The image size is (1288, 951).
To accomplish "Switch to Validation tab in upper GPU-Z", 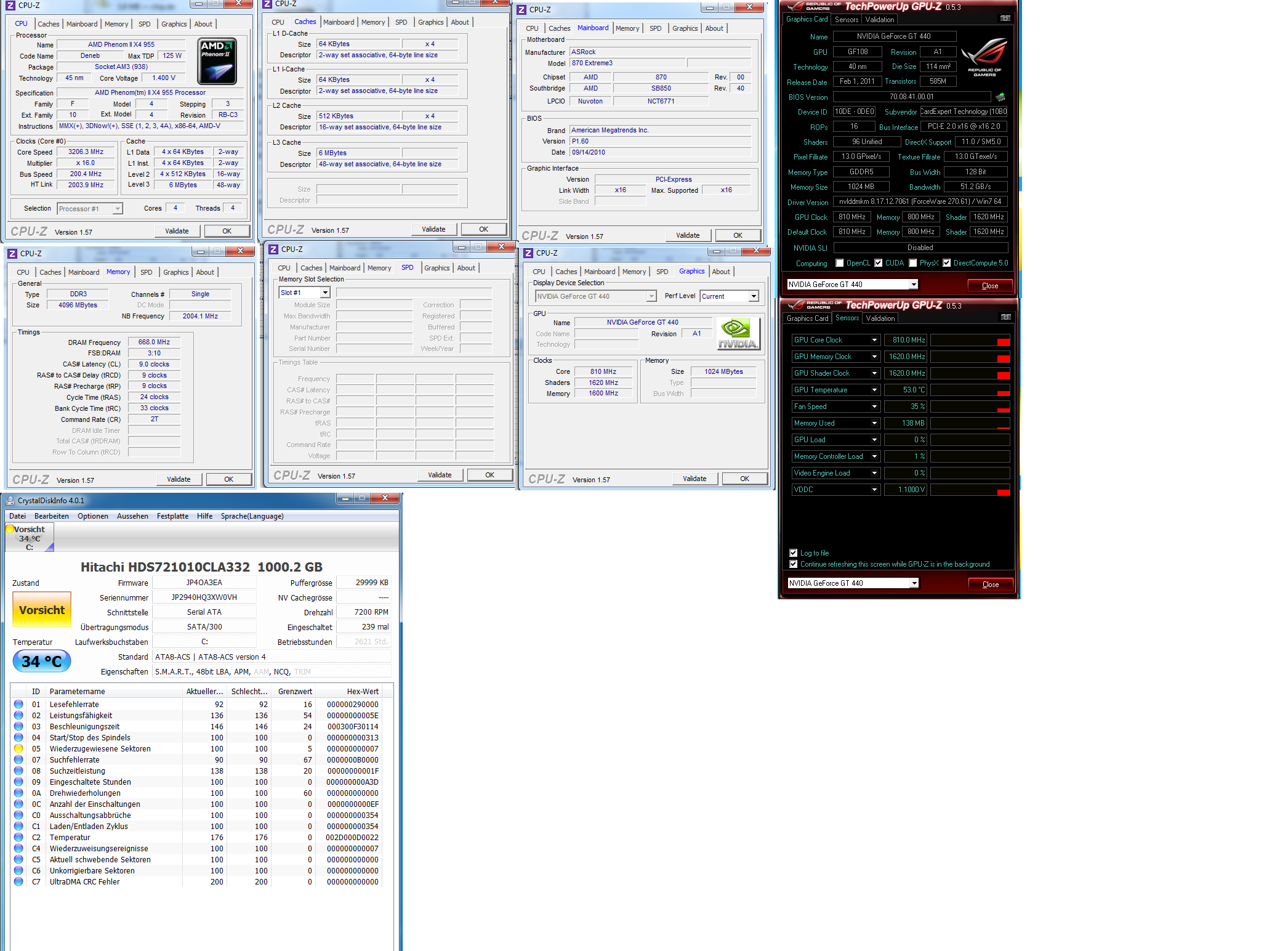I will 879,20.
